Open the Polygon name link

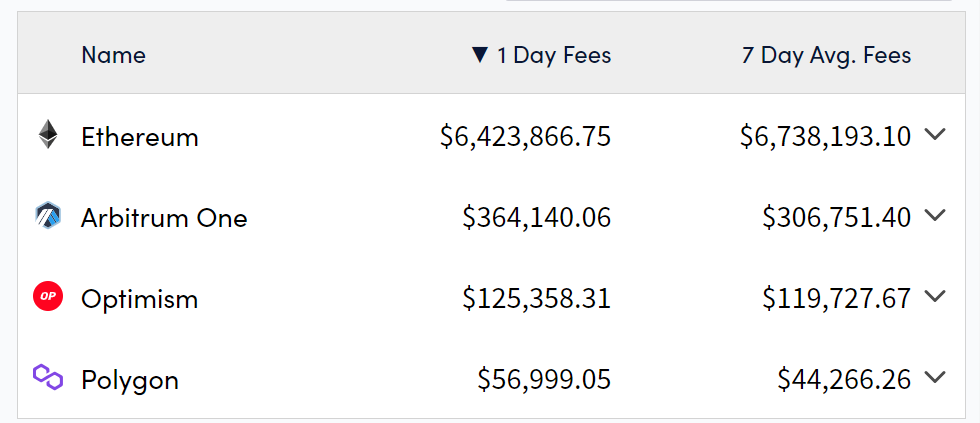click(x=130, y=380)
